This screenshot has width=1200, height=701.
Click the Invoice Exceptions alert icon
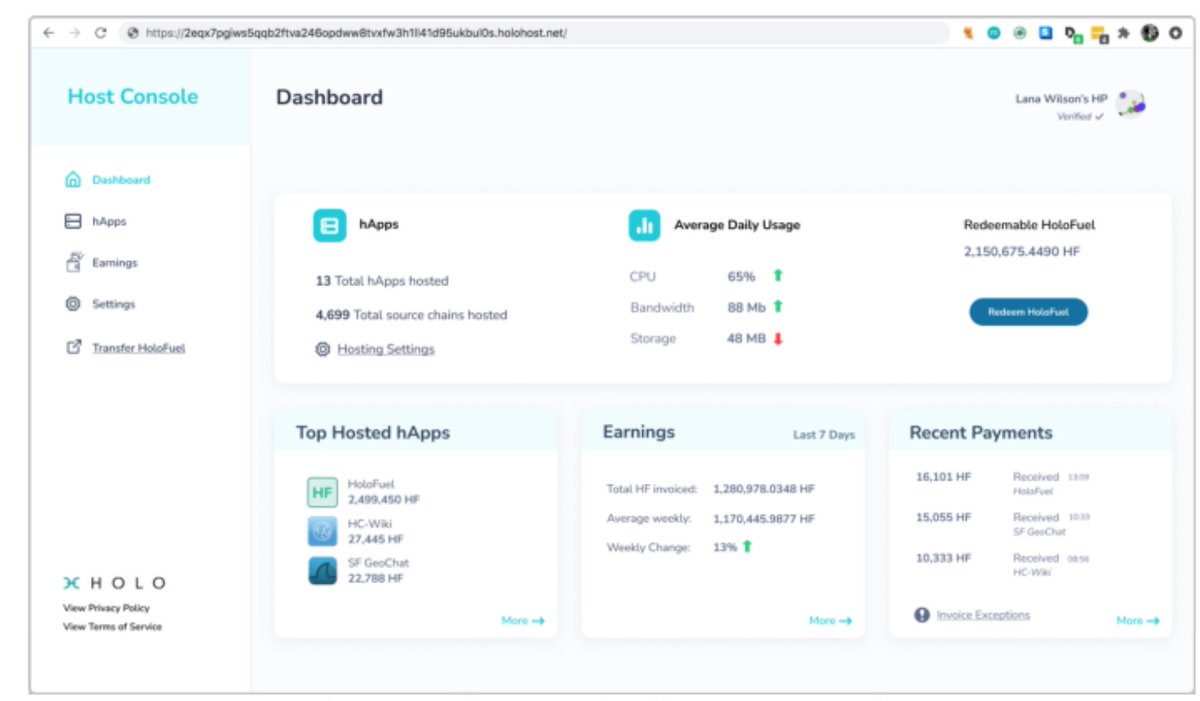(922, 615)
